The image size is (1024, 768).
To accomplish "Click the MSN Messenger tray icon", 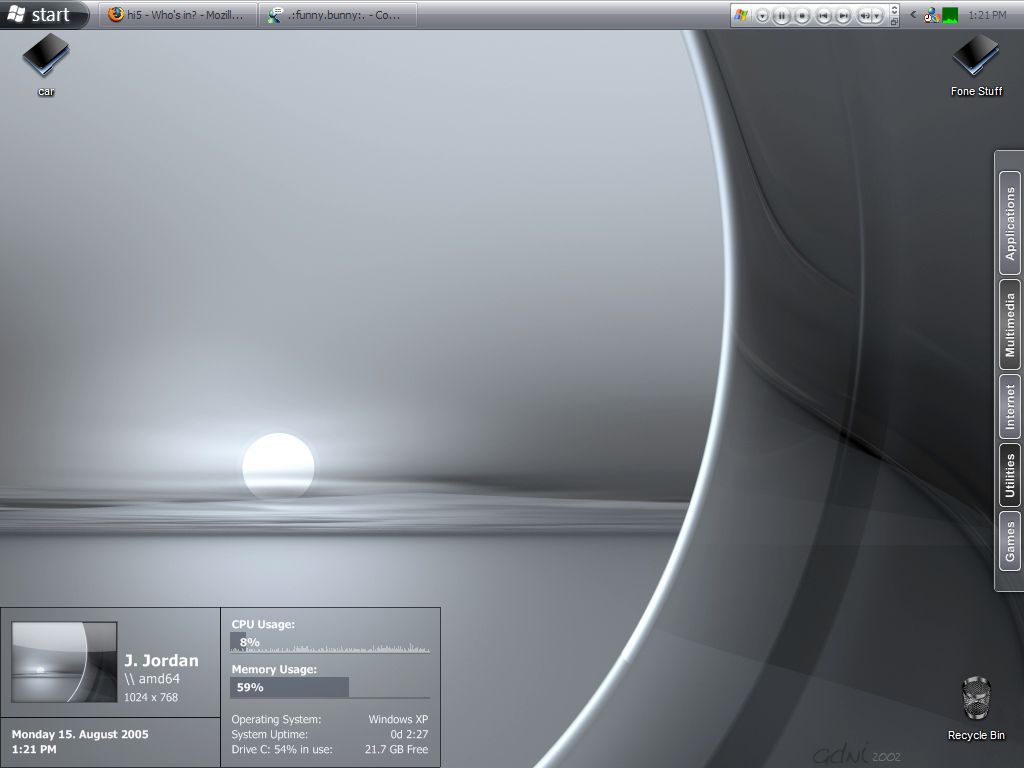I will coord(932,15).
